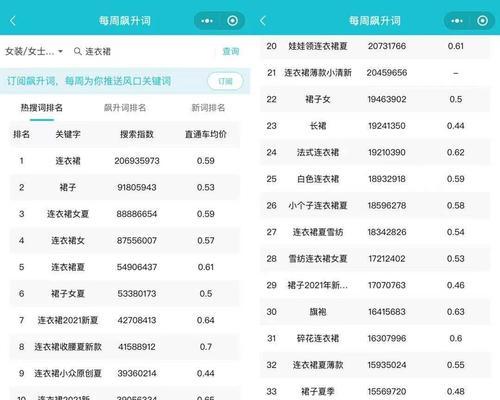
Task: Select keyword 连衣裙夏雪纺 in rank 27
Action: point(318,232)
